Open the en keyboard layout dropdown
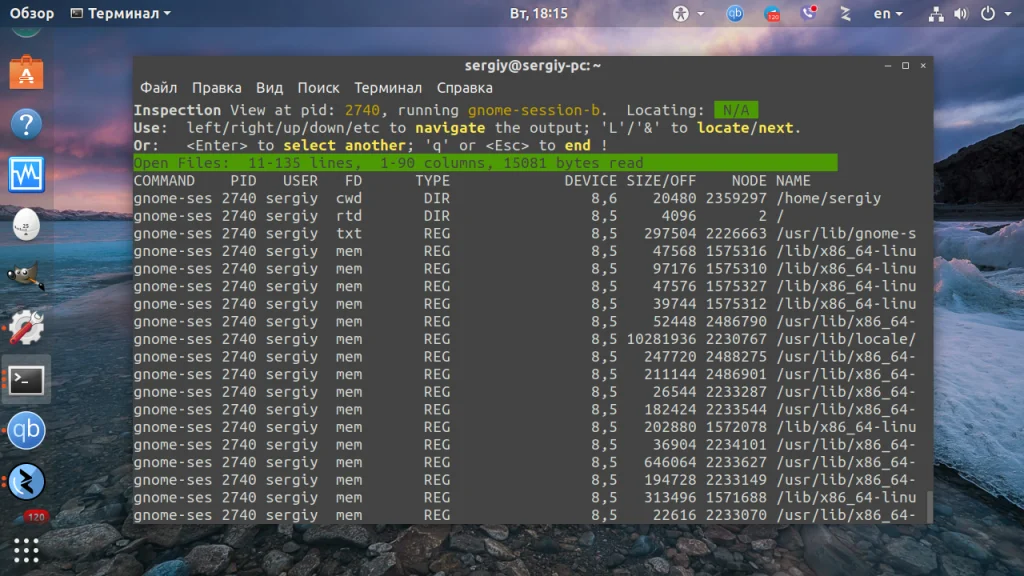 888,13
